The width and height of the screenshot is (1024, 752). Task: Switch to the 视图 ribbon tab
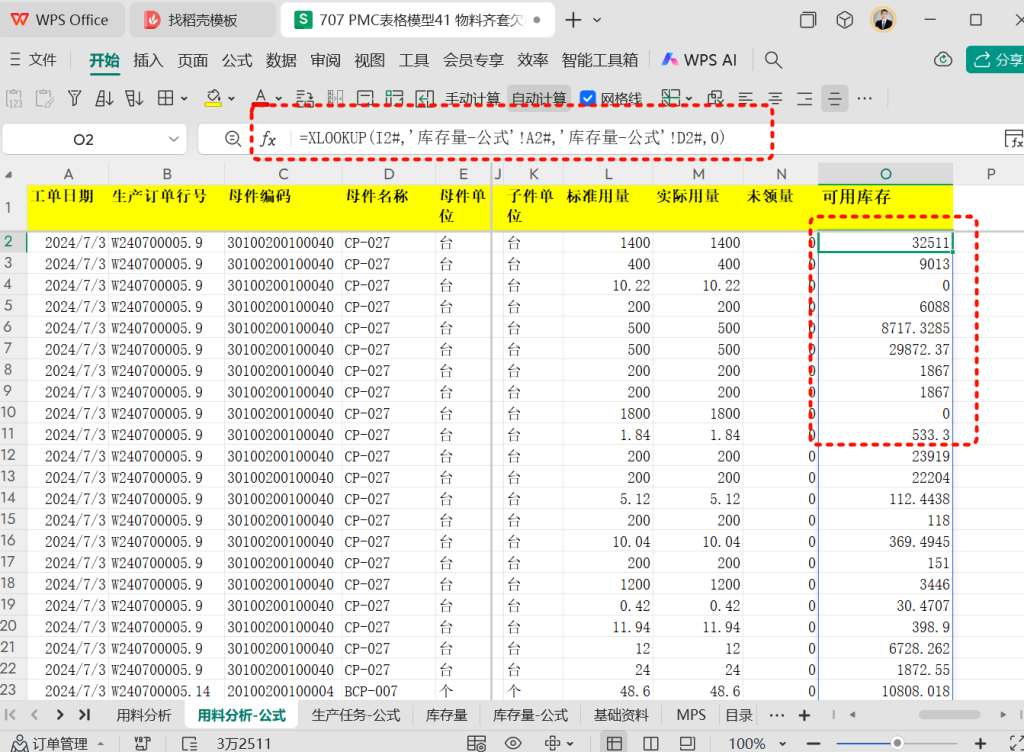point(369,60)
